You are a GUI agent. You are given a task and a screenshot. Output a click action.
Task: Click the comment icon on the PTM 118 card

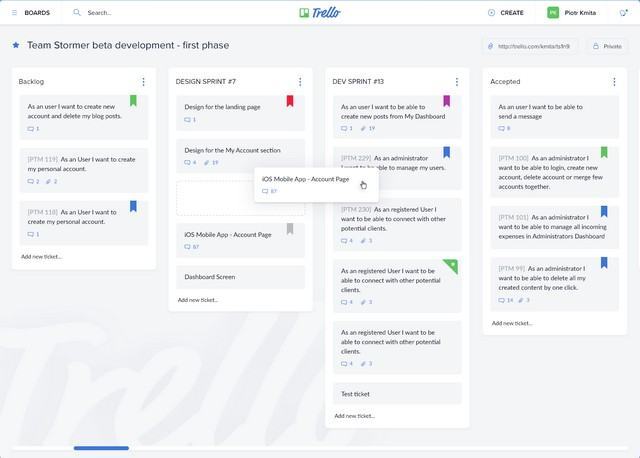(x=31, y=234)
